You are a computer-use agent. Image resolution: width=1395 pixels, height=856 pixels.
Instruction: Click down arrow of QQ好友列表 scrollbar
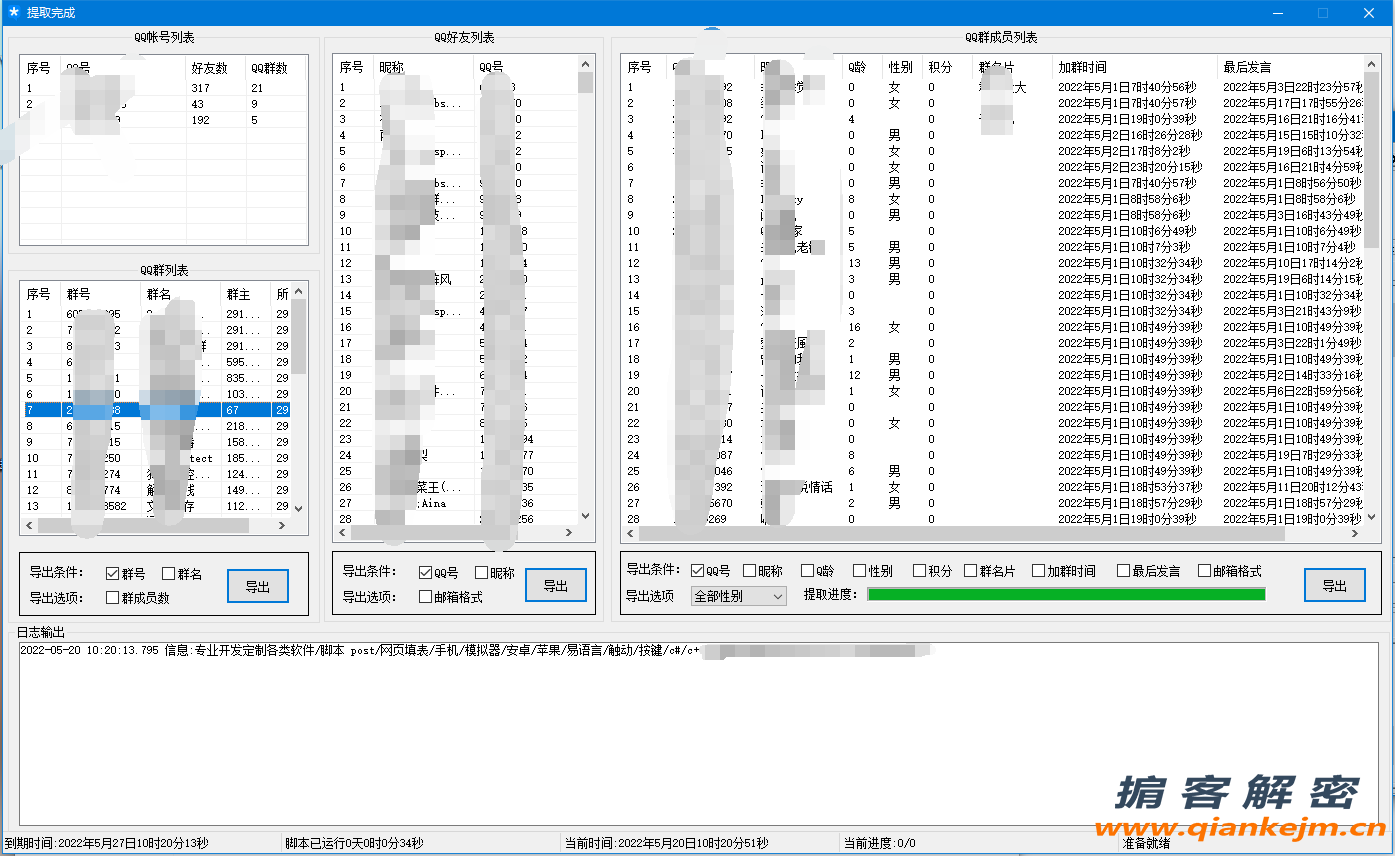click(x=586, y=518)
